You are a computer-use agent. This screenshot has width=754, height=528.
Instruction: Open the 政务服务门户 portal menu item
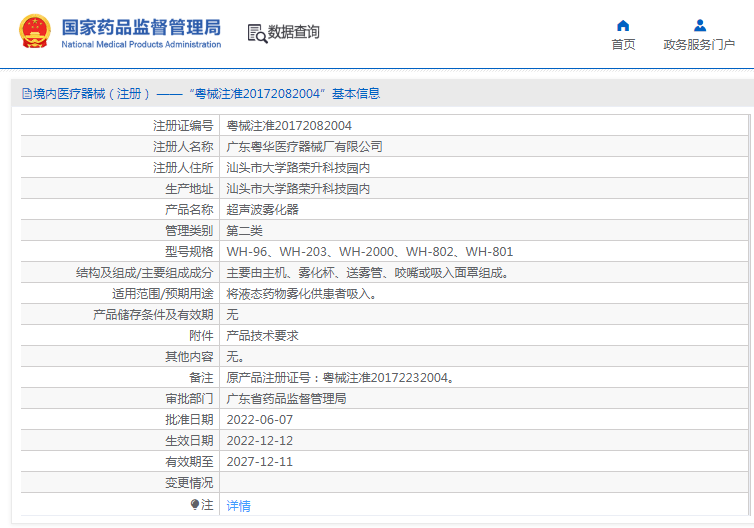[x=699, y=44]
